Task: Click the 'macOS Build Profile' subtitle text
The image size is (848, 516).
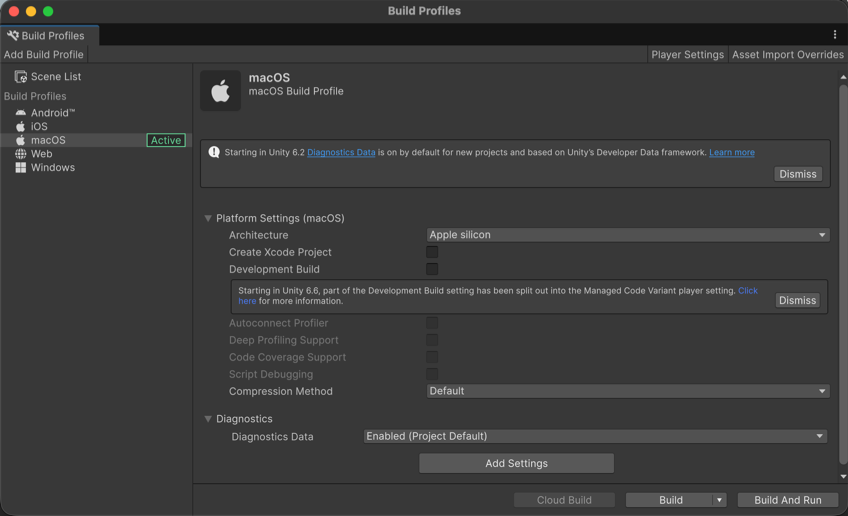Action: pos(296,91)
